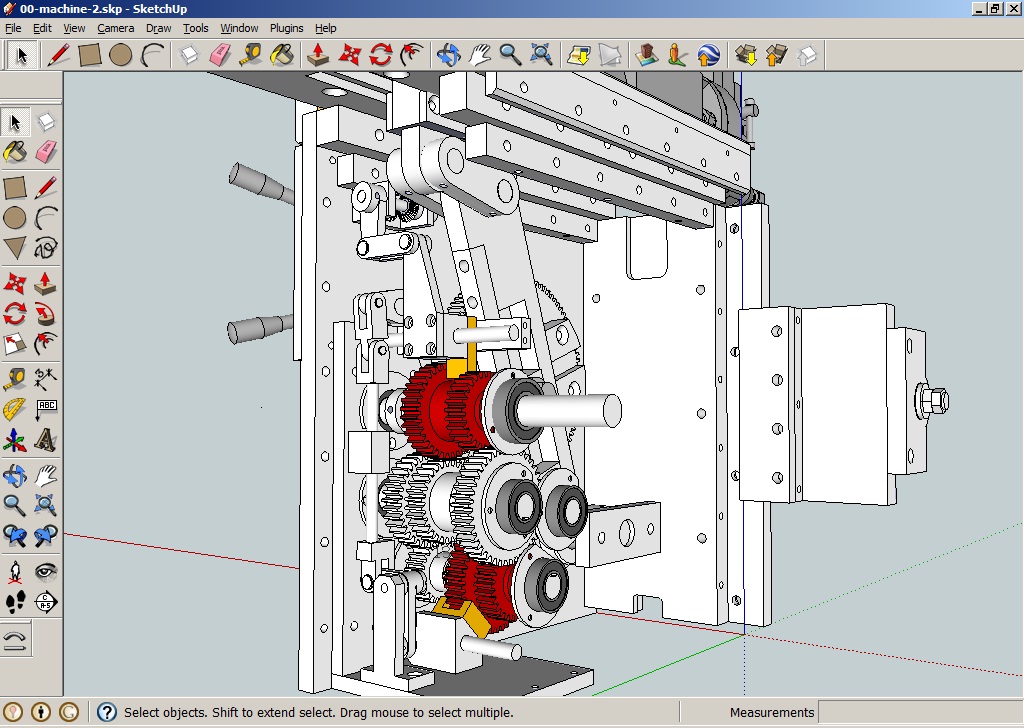Click the leftmost status bar location icon

tap(13, 712)
